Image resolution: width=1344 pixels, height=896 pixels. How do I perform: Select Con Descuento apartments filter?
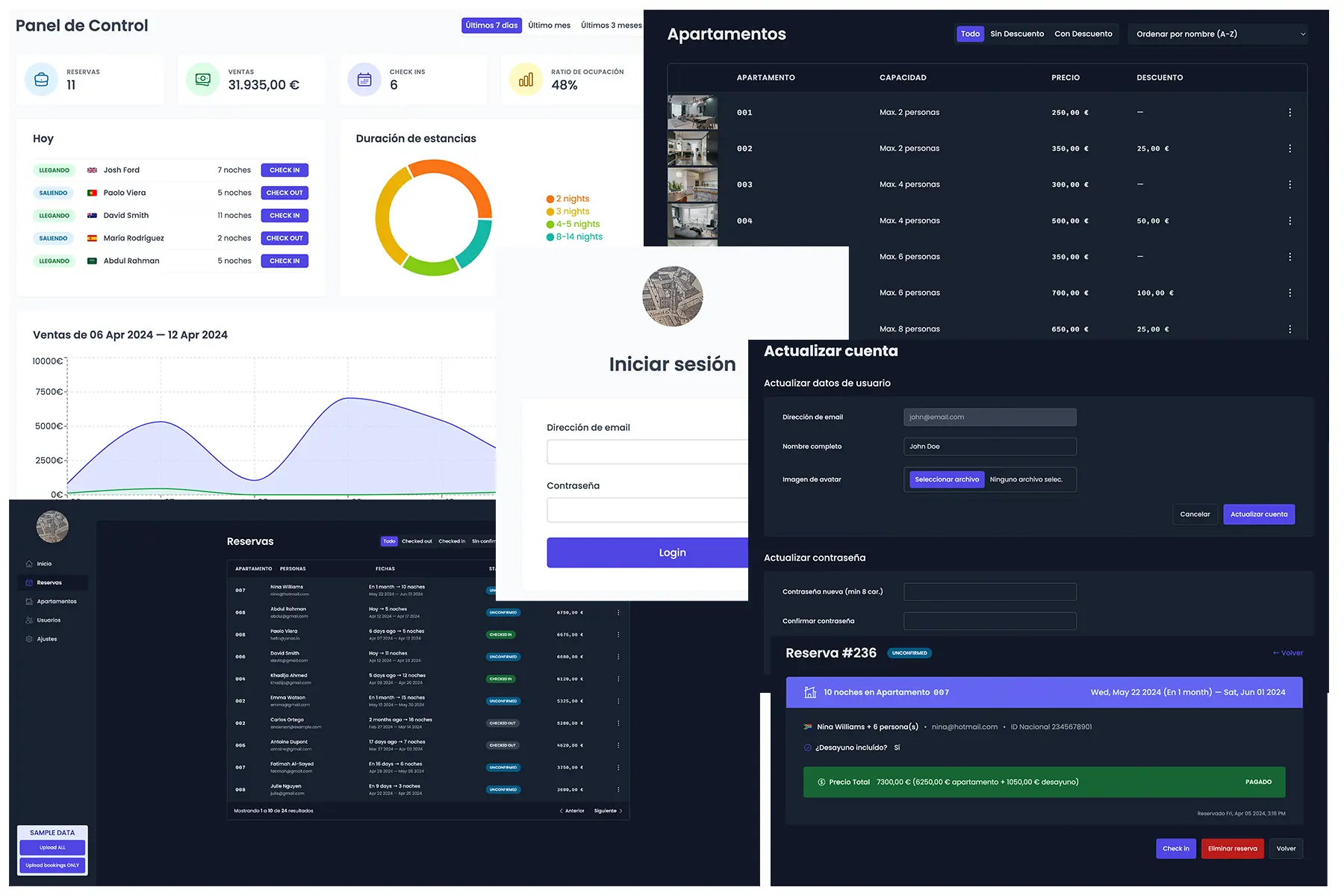tap(1083, 34)
